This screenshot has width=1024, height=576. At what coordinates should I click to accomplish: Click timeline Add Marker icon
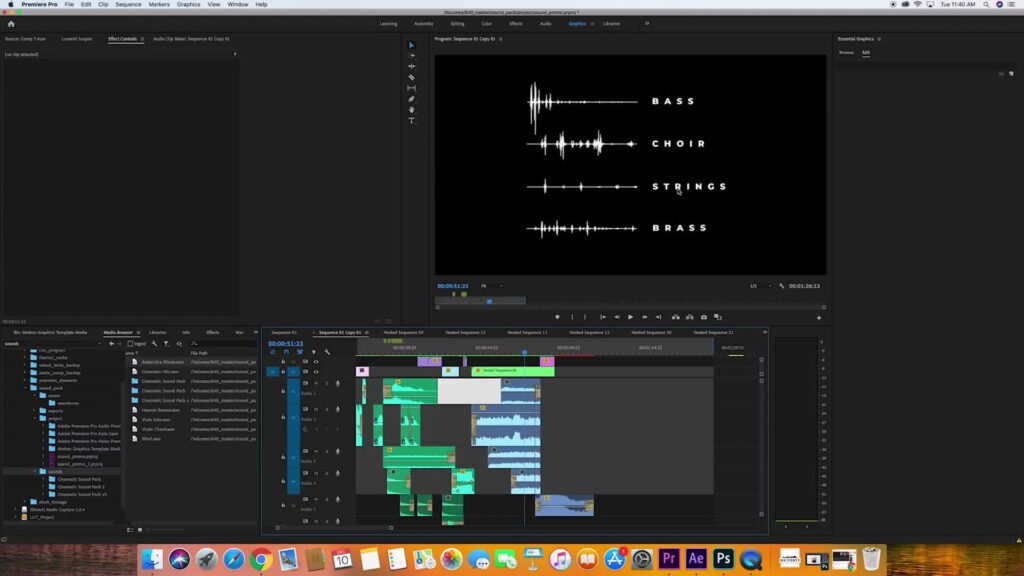coord(313,352)
